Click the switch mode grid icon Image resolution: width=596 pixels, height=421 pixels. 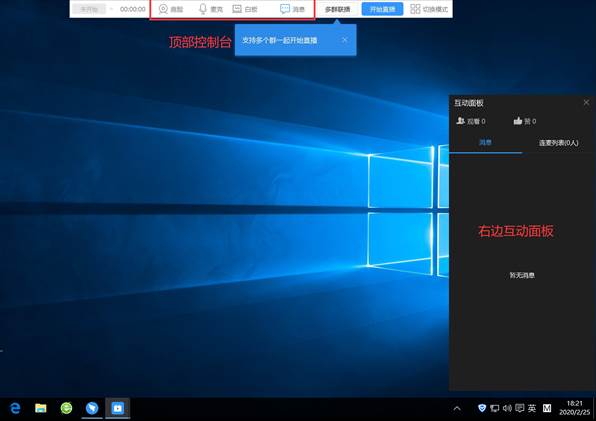415,9
